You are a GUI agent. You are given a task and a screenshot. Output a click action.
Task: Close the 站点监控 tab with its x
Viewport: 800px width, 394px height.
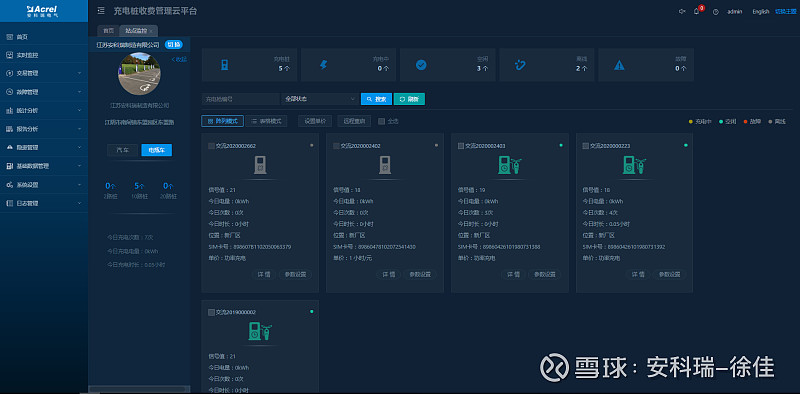pyautogui.click(x=151, y=31)
